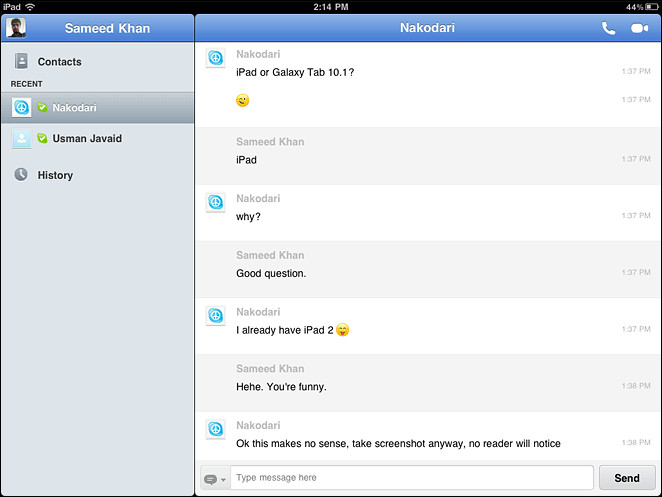This screenshot has height=497, width=662.
Task: Select the message 'iPad or Galaxy Tab 10.1?'
Action: (x=295, y=72)
